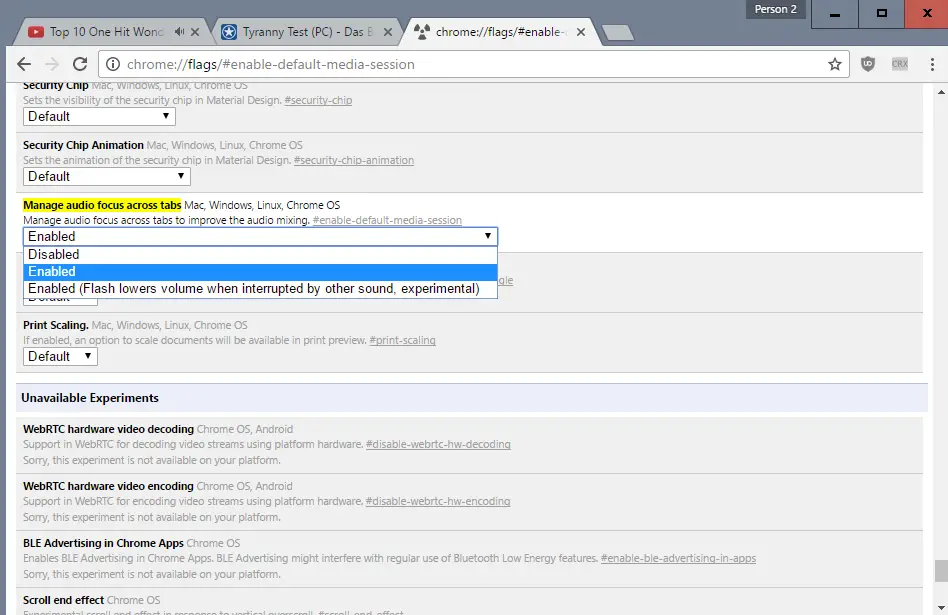Click the Unavailable Experiments heading
The height and width of the screenshot is (615, 948).
click(89, 398)
